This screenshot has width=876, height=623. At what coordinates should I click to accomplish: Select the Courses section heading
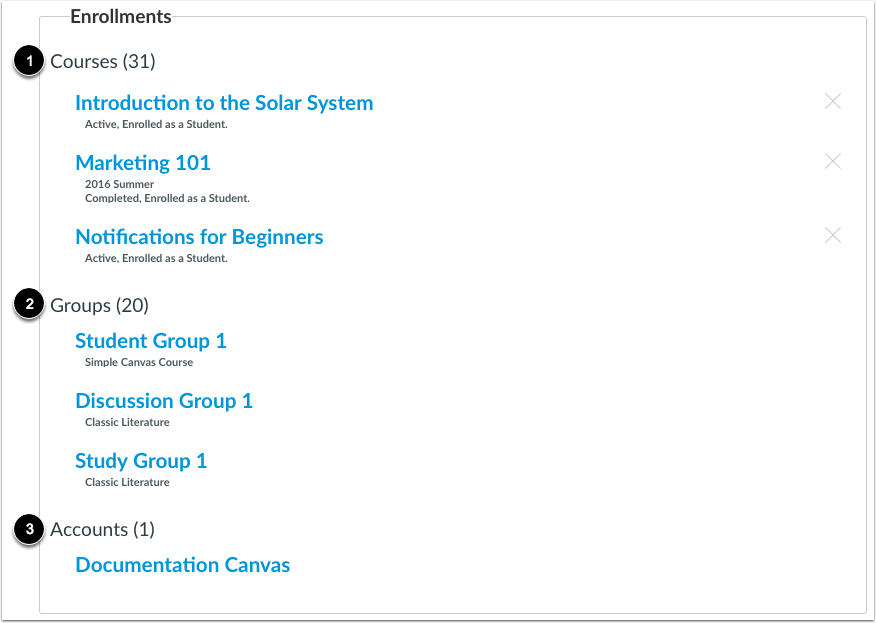coord(104,61)
